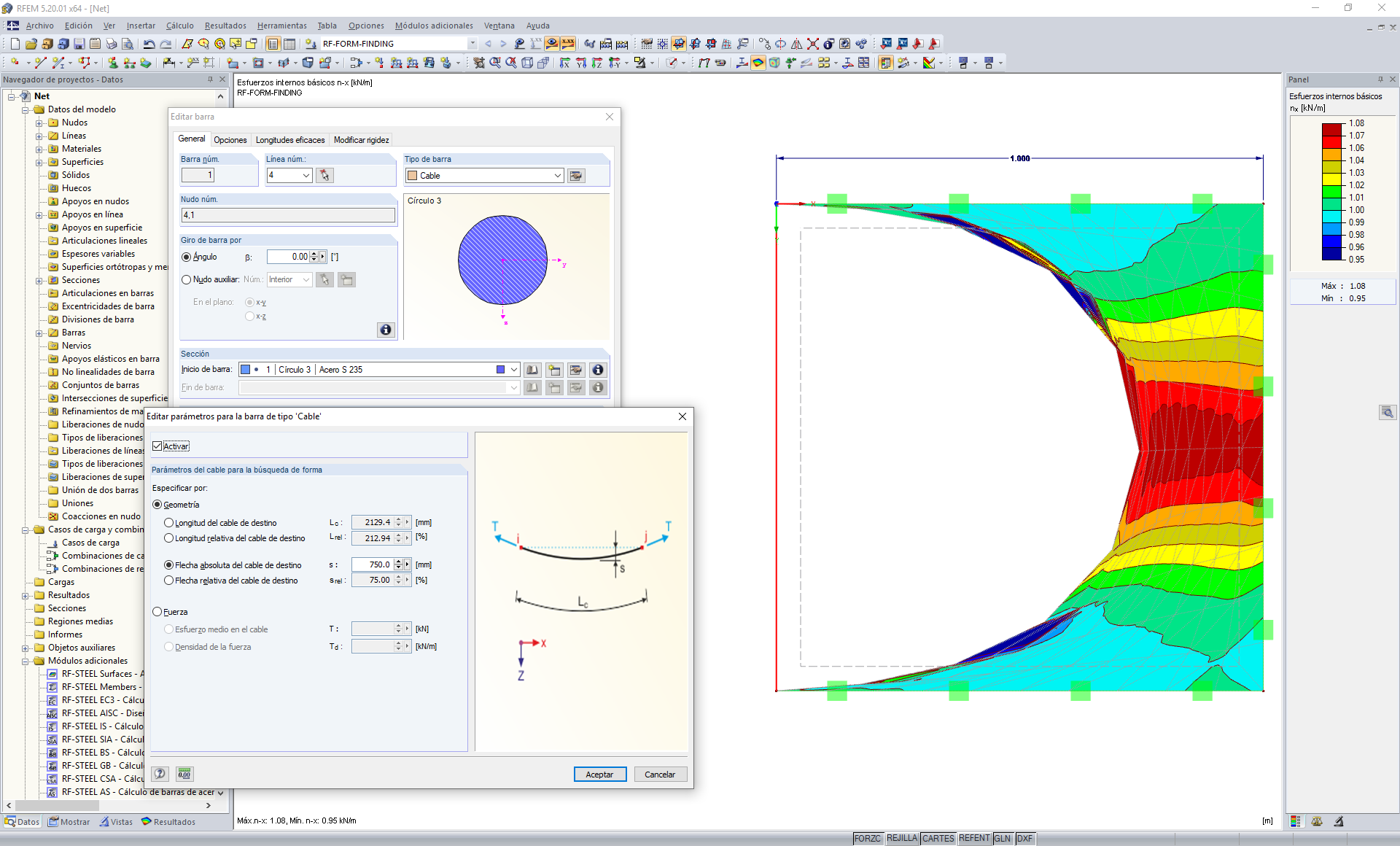Image resolution: width=1400 pixels, height=846 pixels.
Task: Click the Cancelar button
Action: 660,775
